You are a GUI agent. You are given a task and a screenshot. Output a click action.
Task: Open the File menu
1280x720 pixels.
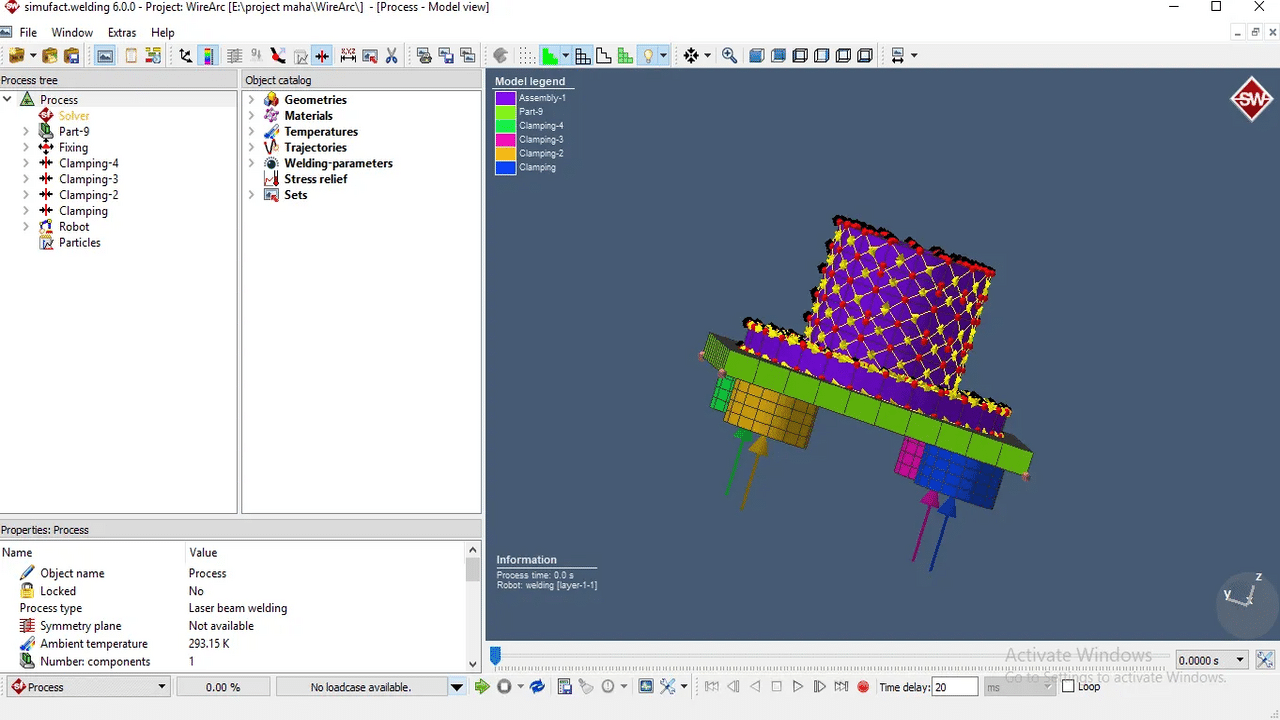[x=28, y=33]
